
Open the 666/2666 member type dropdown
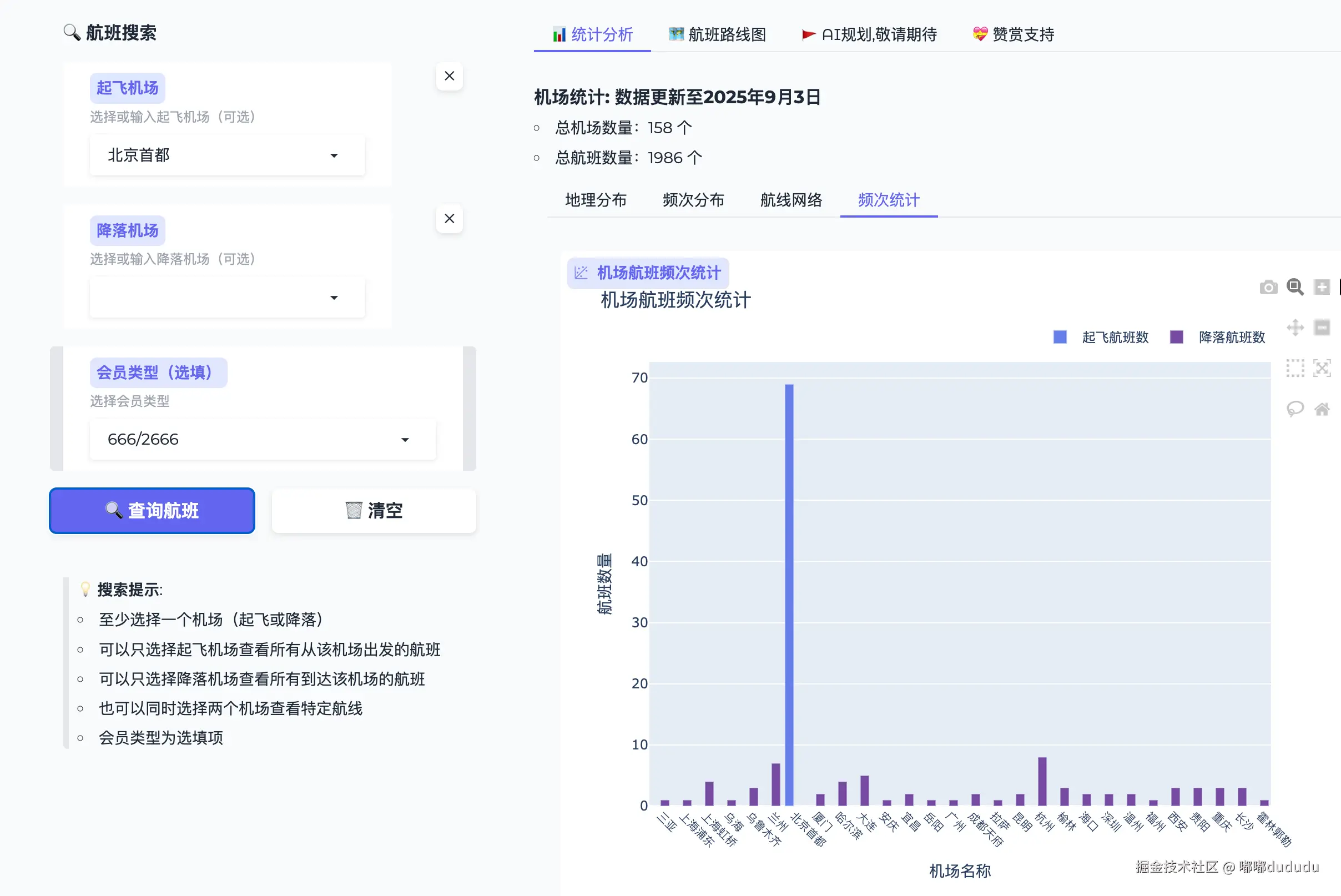(262, 440)
